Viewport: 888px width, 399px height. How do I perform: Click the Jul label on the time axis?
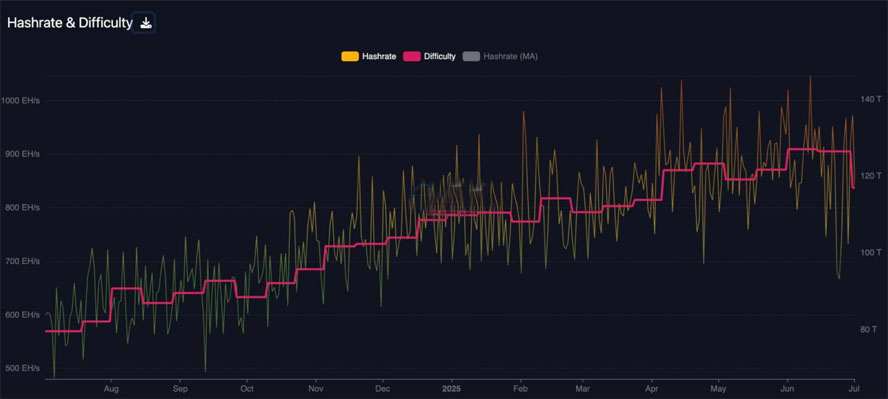click(x=854, y=389)
